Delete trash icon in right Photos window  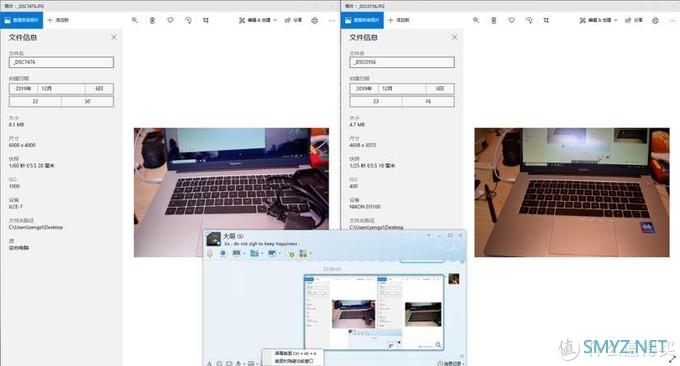click(494, 20)
